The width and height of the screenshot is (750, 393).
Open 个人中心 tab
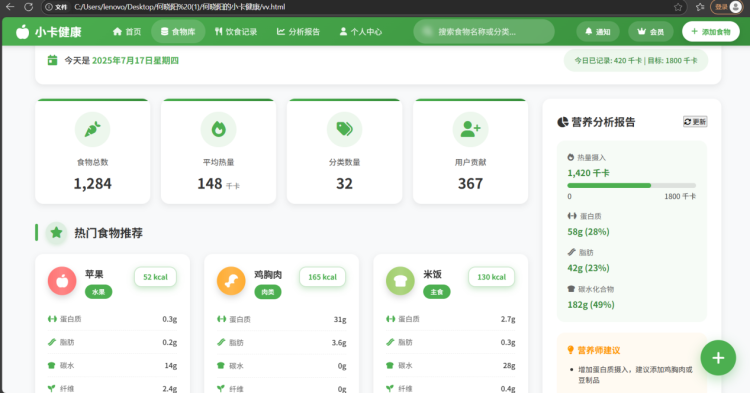click(361, 32)
